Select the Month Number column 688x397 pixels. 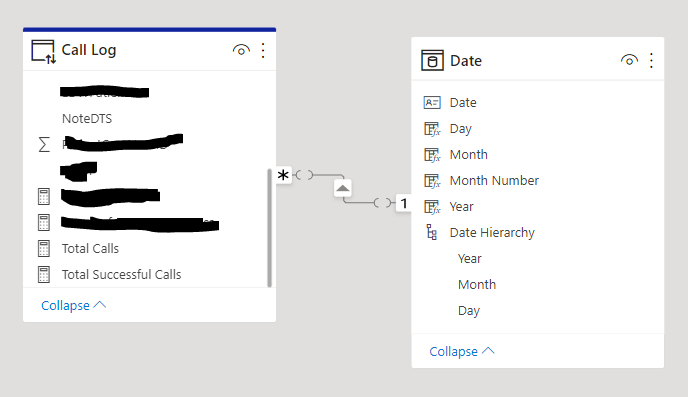(x=494, y=180)
